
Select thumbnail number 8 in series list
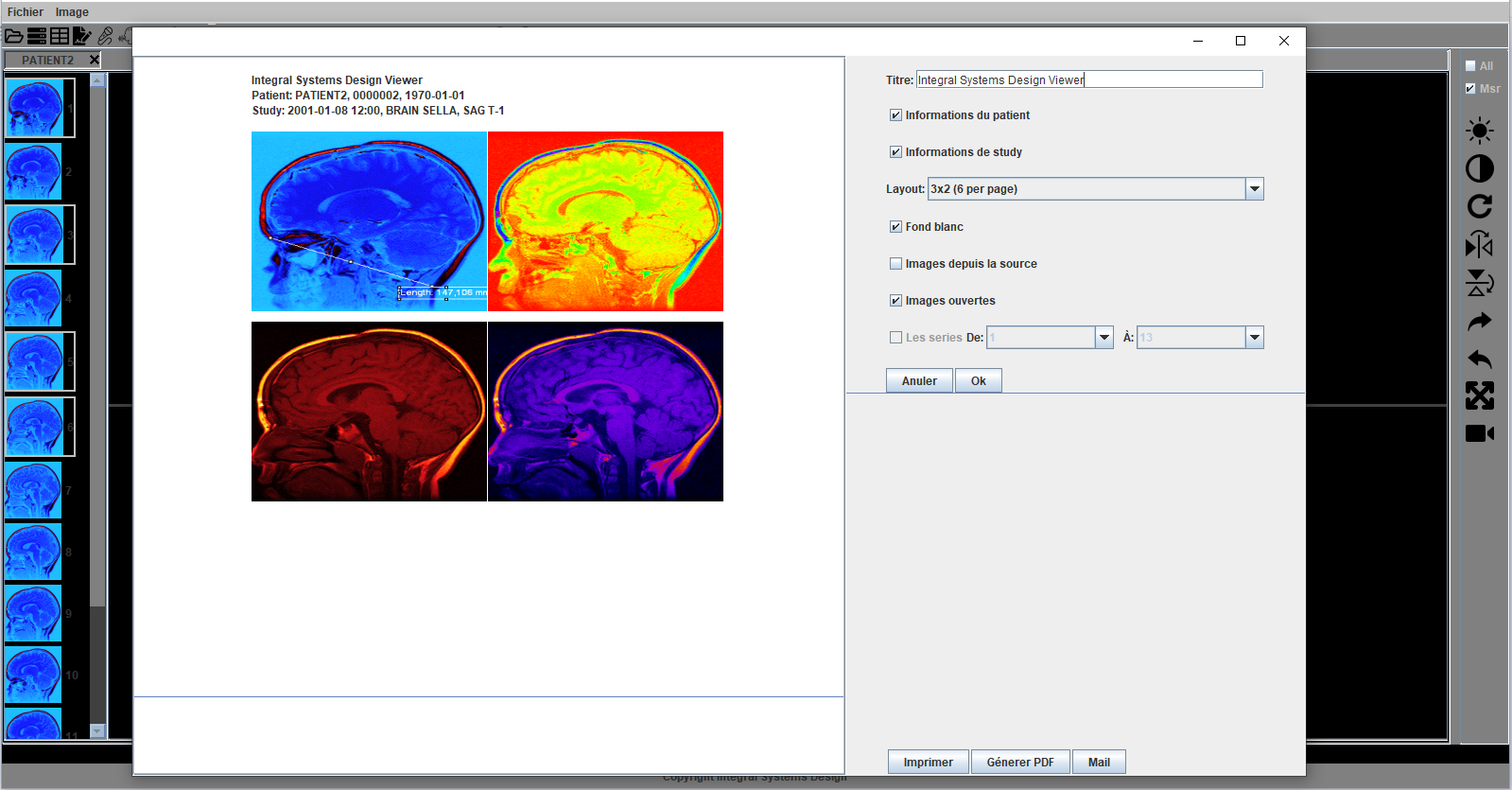click(x=34, y=552)
